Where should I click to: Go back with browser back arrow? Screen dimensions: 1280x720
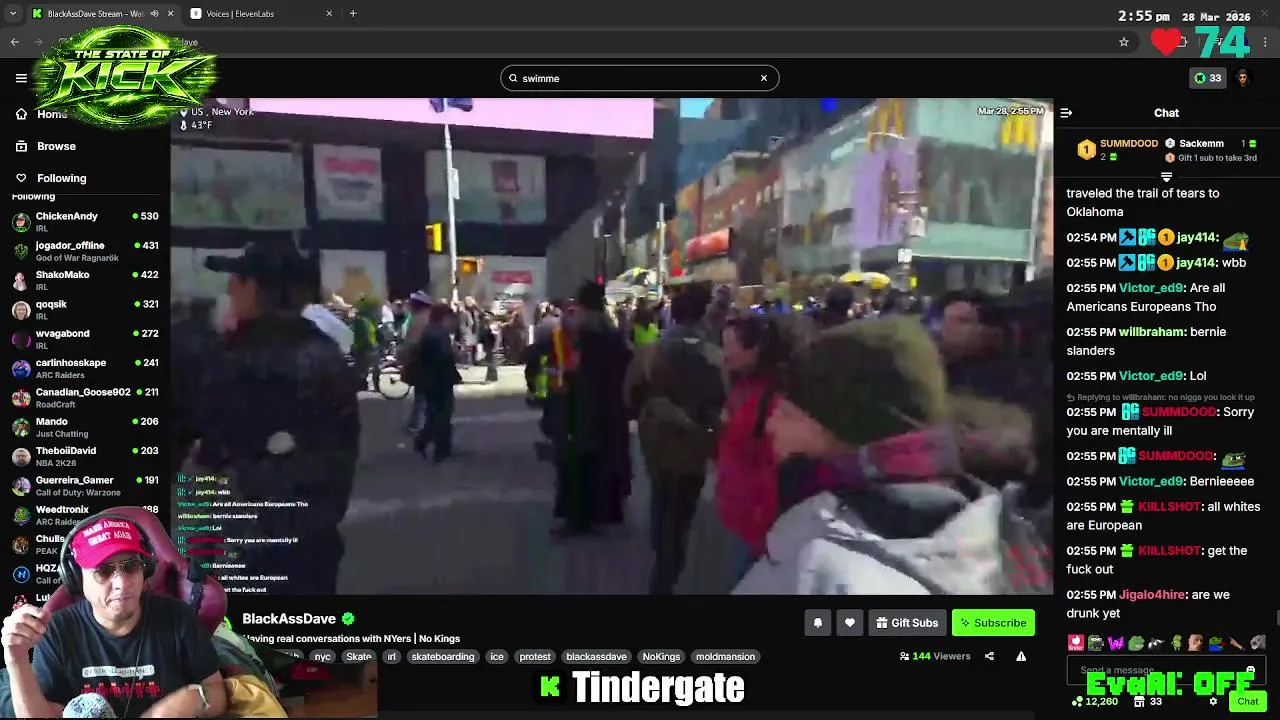click(14, 42)
